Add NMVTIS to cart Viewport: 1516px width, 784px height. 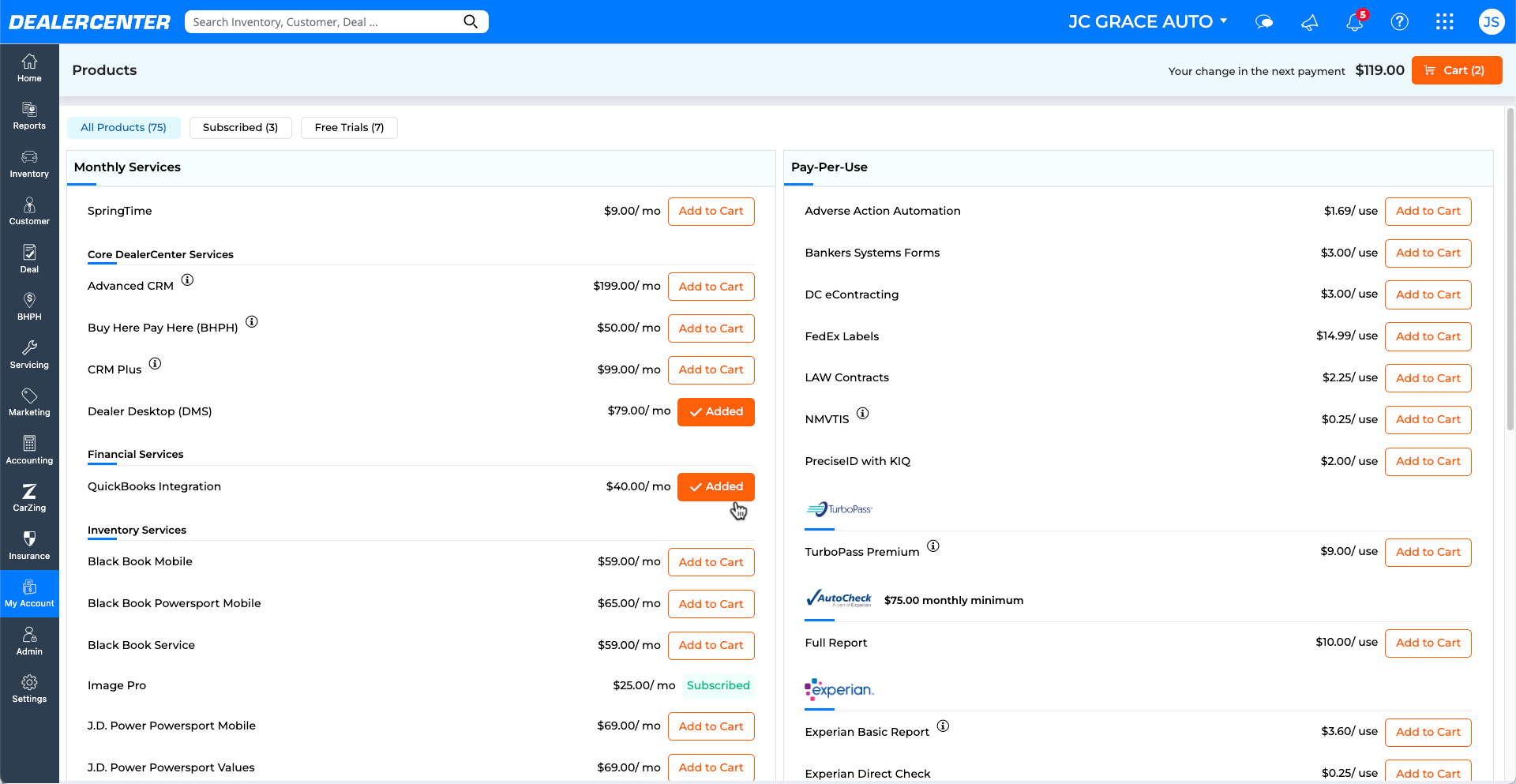(1428, 420)
